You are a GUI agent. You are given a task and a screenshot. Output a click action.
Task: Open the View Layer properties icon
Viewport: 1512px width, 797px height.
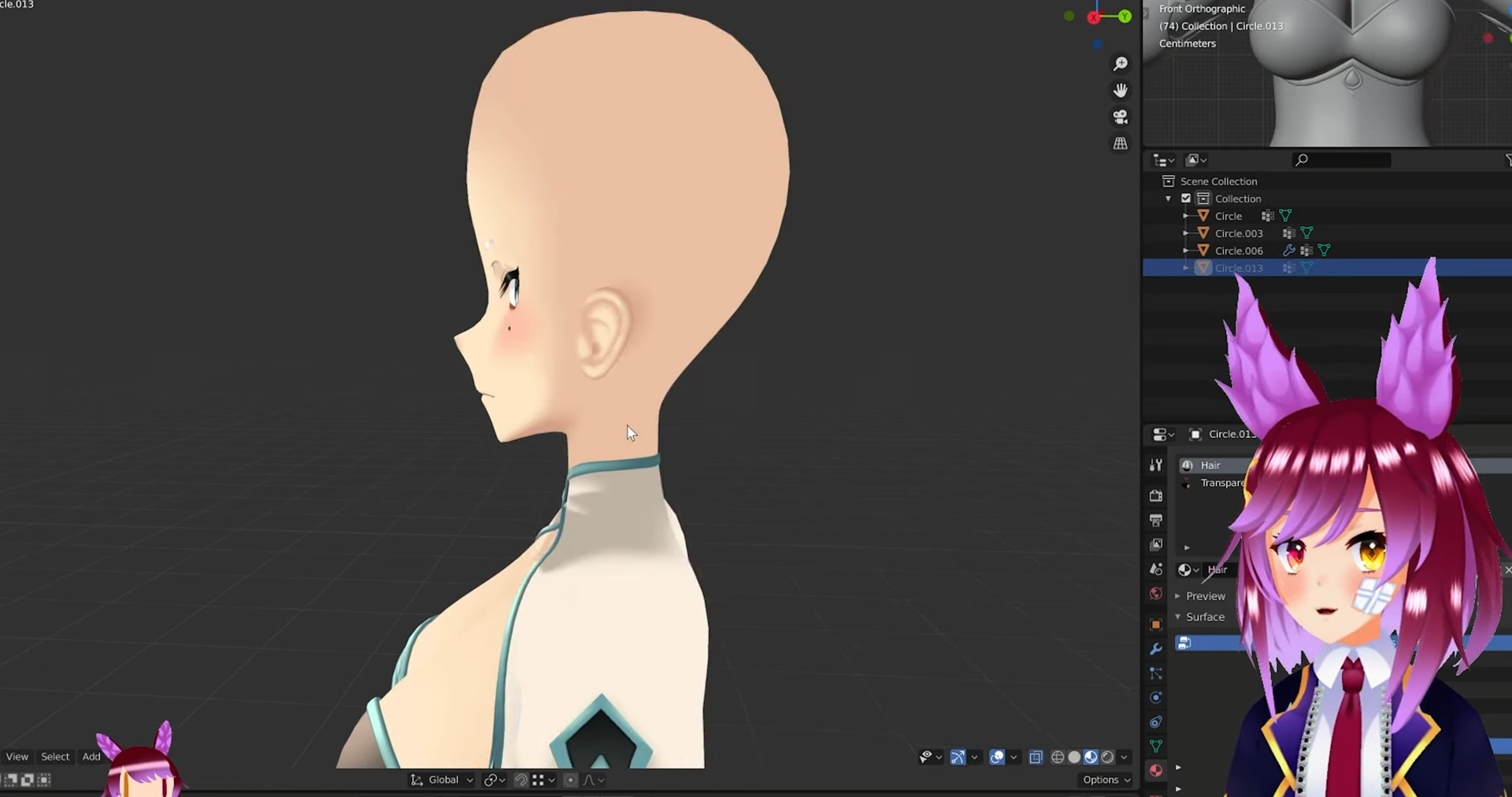click(x=1156, y=544)
